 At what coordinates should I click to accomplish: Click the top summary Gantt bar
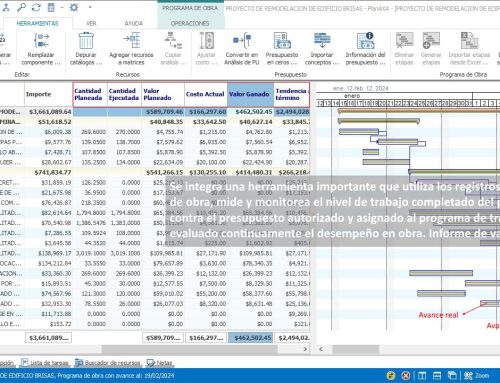click(419, 110)
